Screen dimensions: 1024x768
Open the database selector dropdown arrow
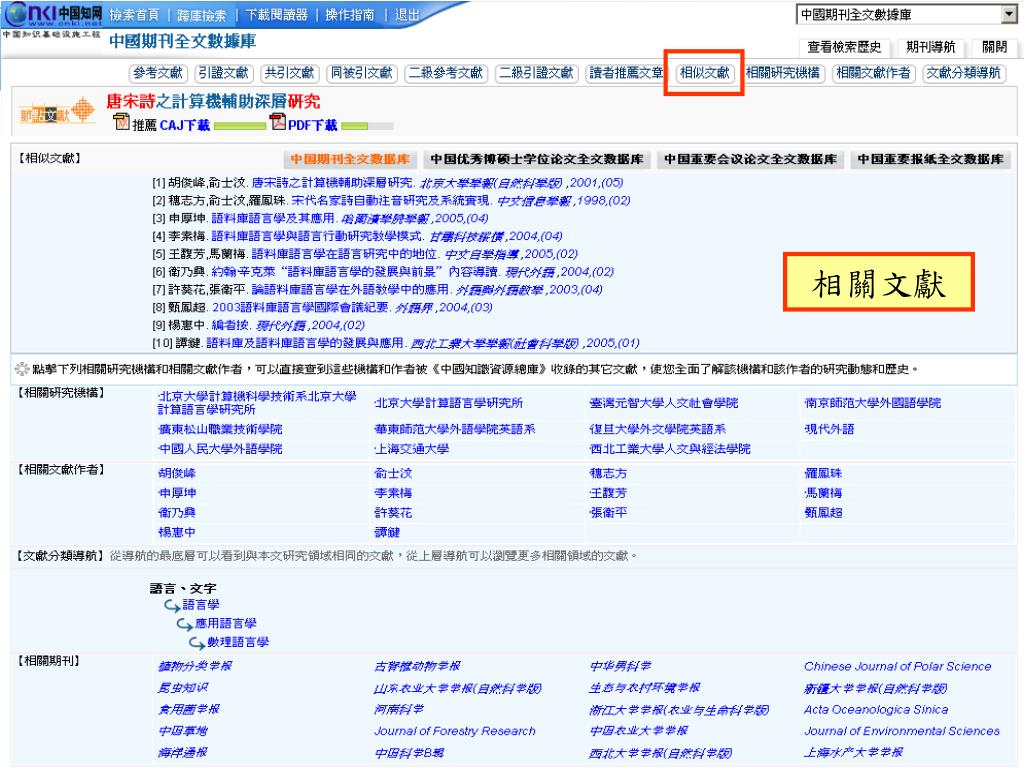(x=1009, y=14)
